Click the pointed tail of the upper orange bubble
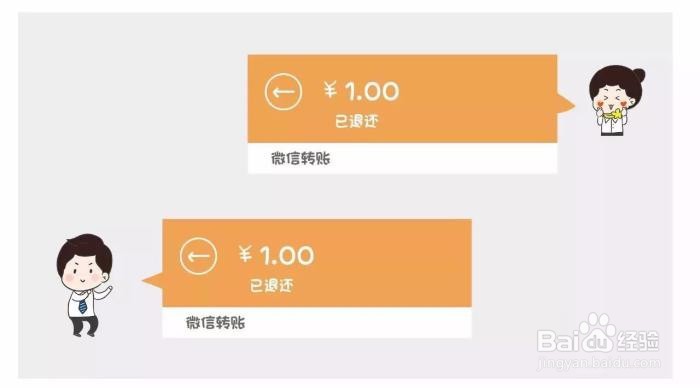700x388 pixels. click(x=566, y=105)
